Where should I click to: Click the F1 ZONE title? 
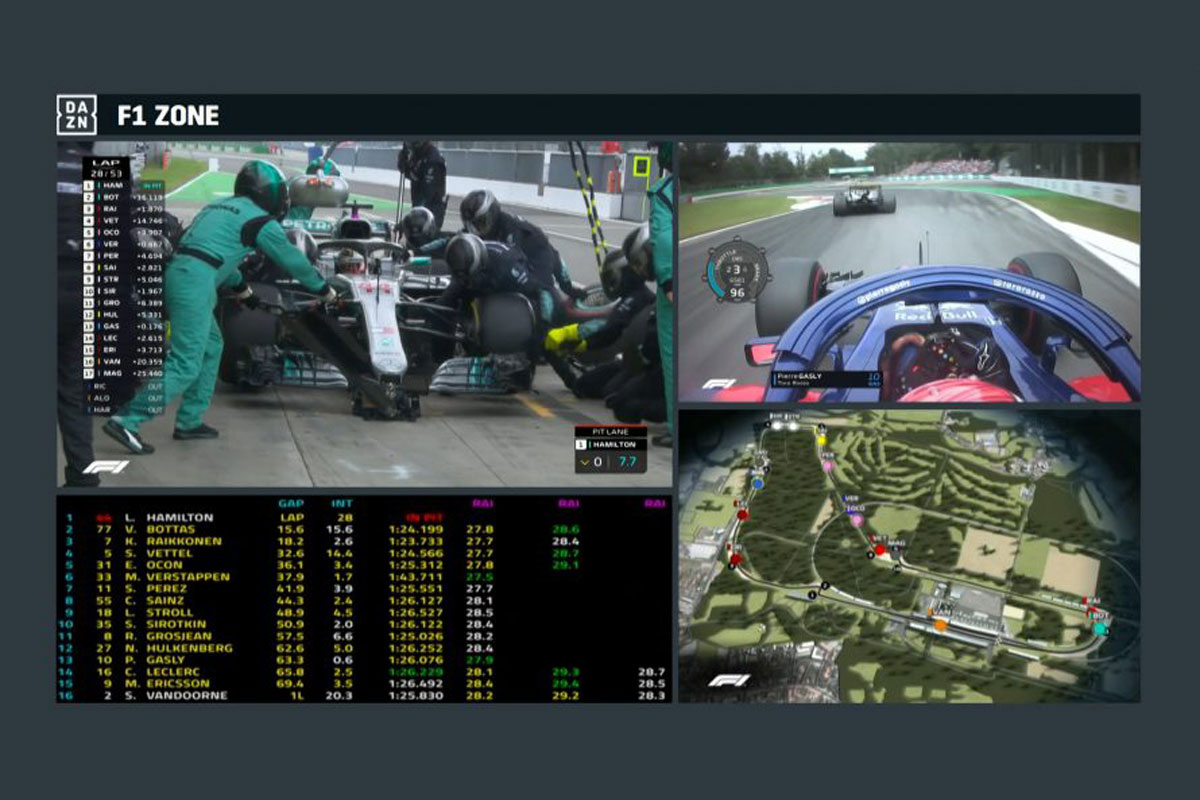click(168, 116)
